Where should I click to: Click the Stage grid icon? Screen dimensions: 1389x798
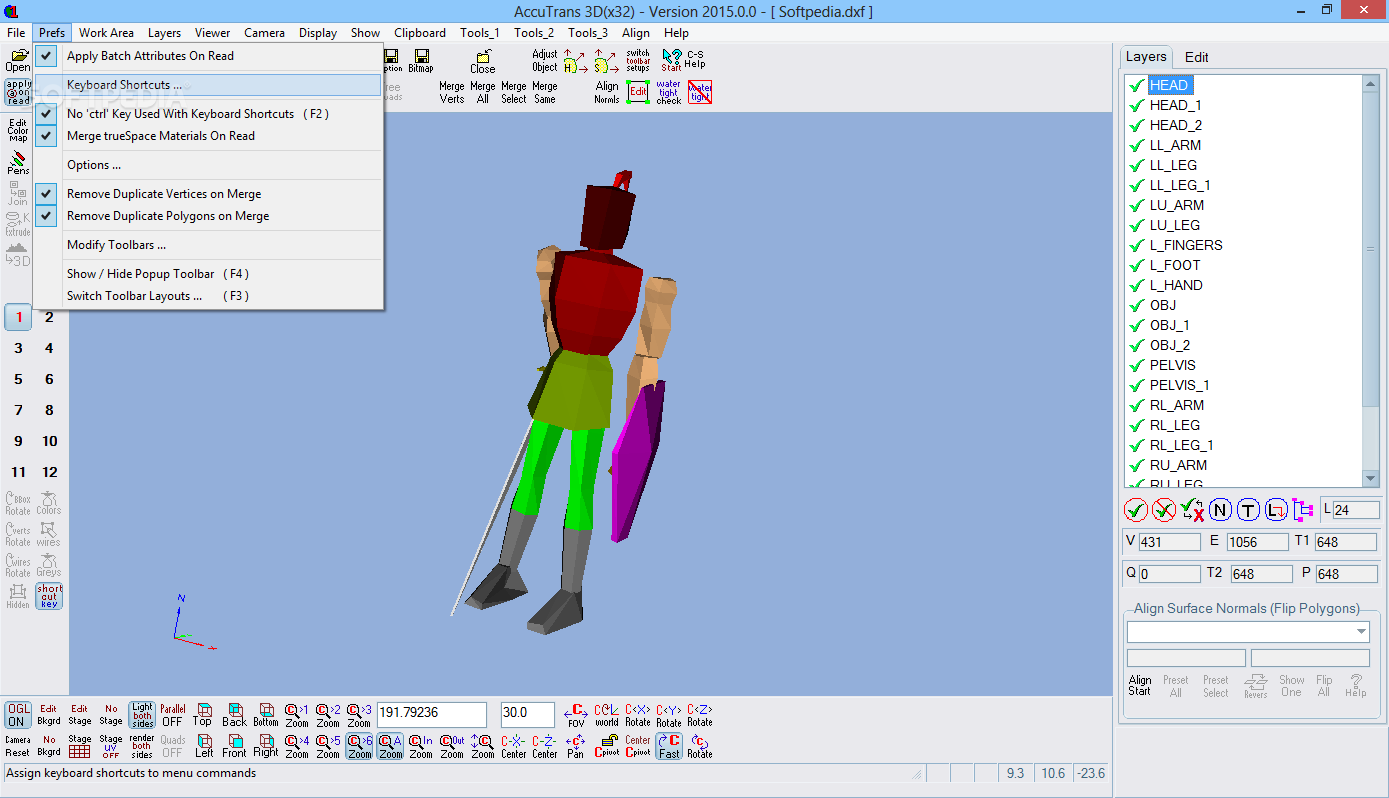coord(80,746)
